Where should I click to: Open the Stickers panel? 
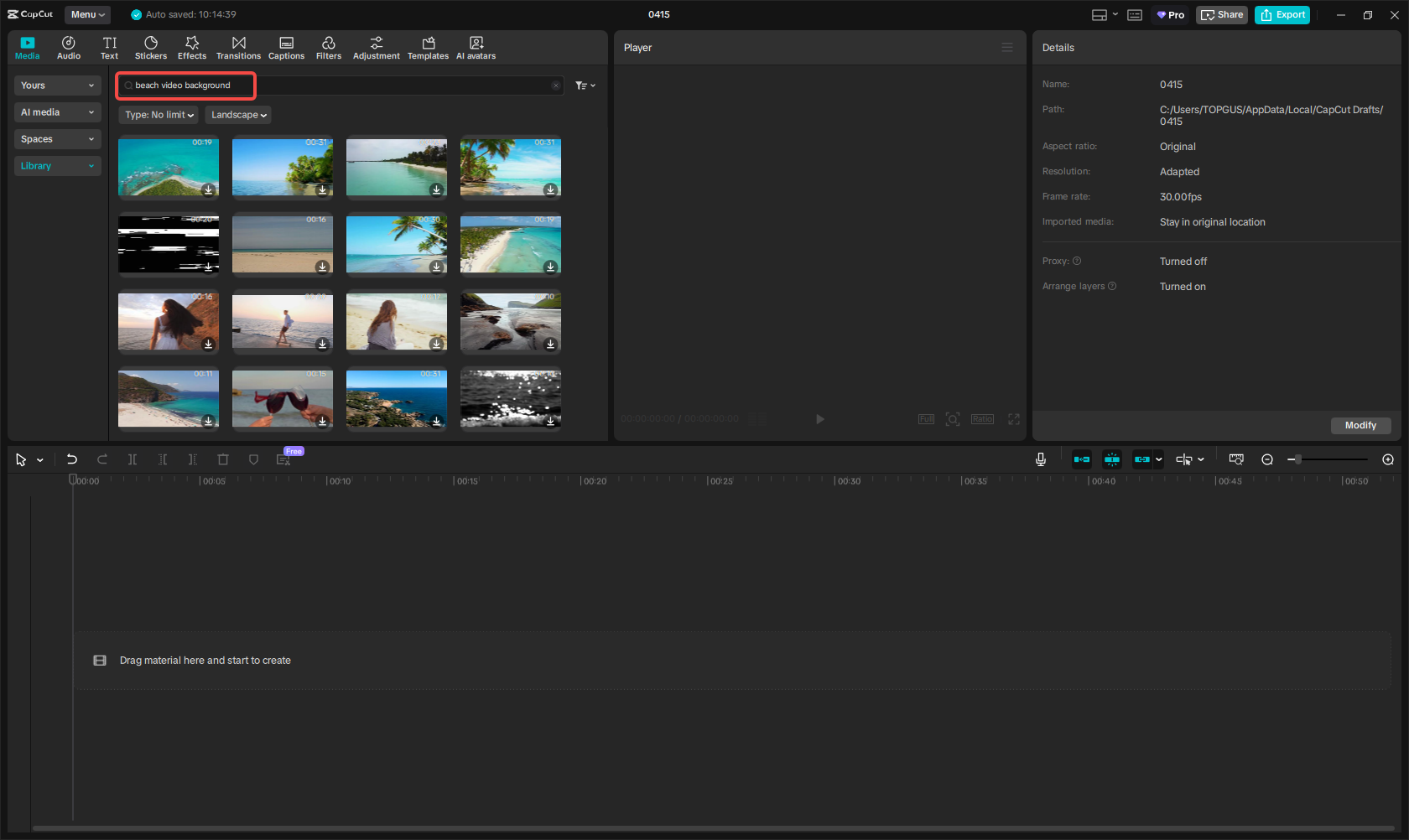click(x=151, y=48)
